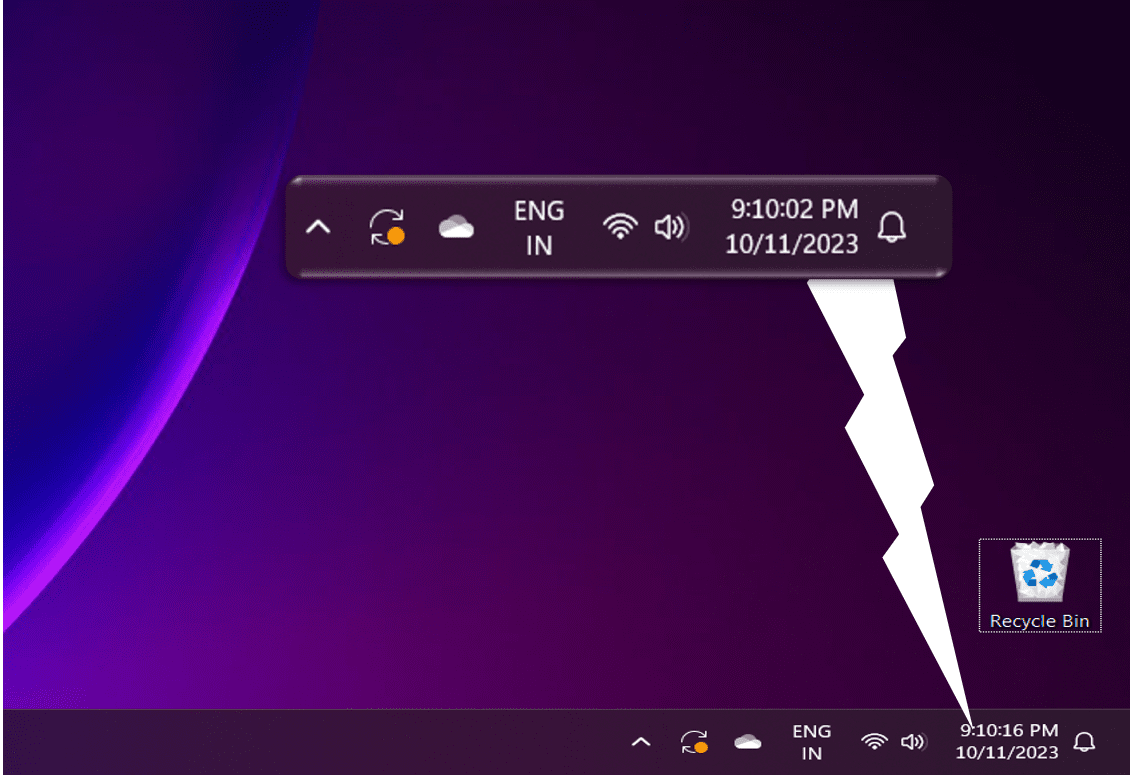Click the orange badge on the sync icon

[397, 237]
